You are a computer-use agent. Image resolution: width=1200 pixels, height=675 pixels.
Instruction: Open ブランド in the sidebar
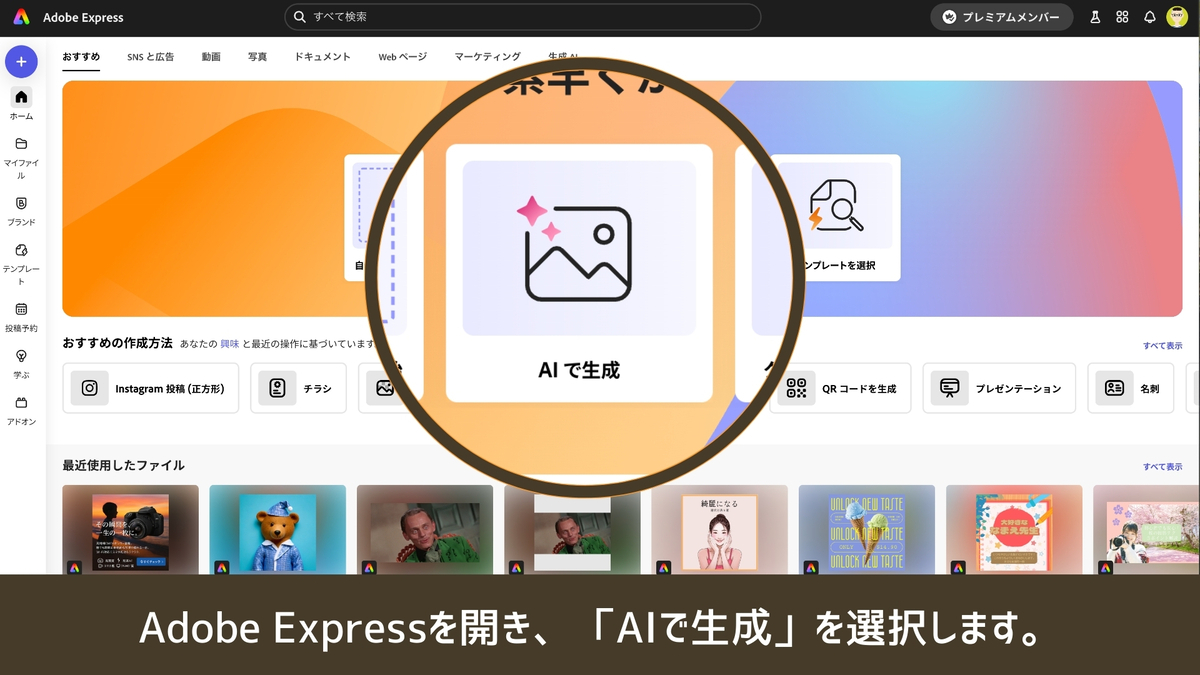21,210
